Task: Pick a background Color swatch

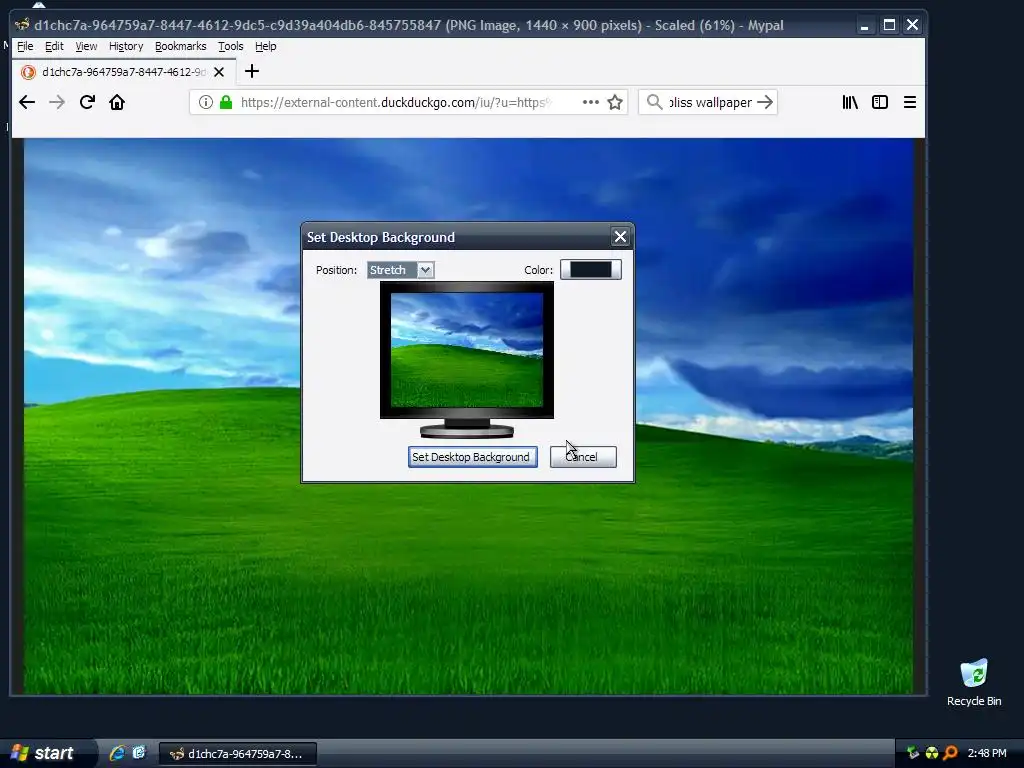Action: tap(590, 270)
